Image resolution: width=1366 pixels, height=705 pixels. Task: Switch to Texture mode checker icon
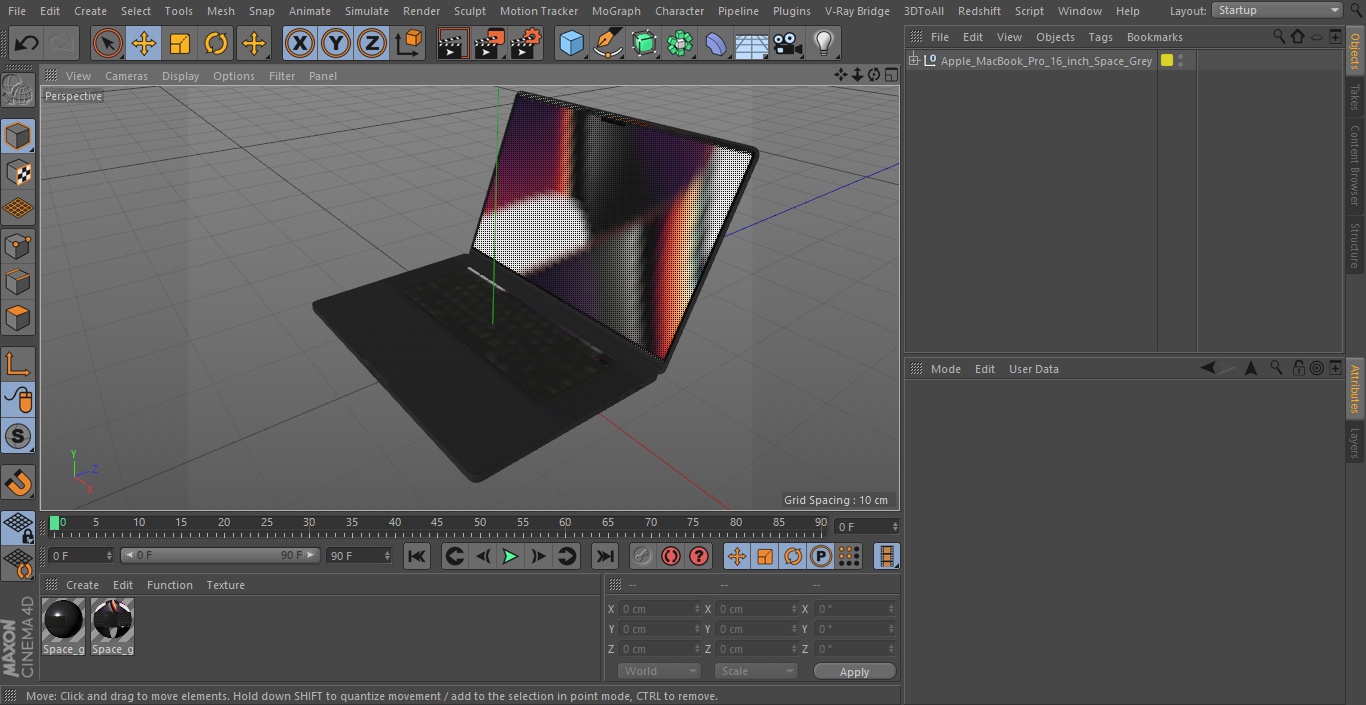click(18, 172)
